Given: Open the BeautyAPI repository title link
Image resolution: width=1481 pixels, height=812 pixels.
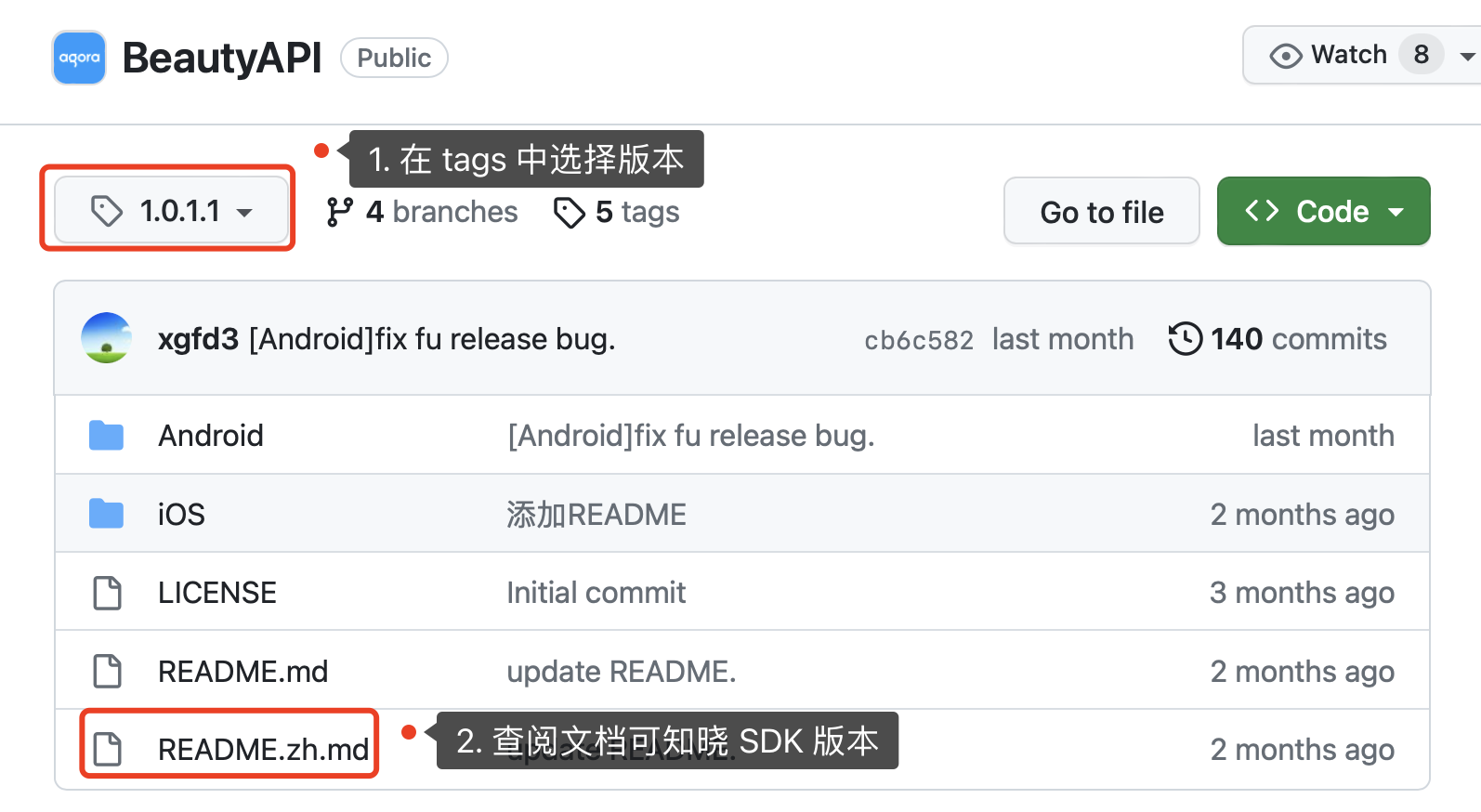Looking at the screenshot, I should click(x=222, y=58).
